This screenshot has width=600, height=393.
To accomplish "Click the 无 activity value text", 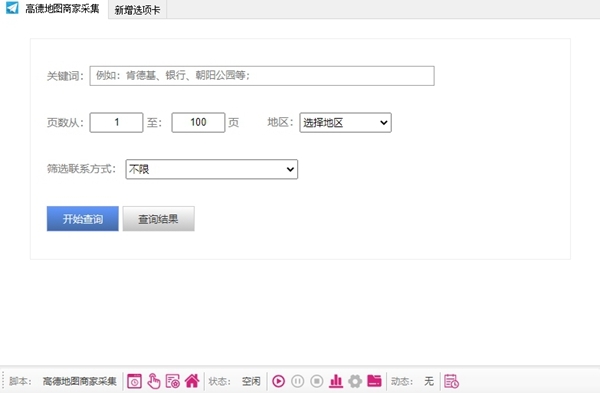I will tap(429, 381).
